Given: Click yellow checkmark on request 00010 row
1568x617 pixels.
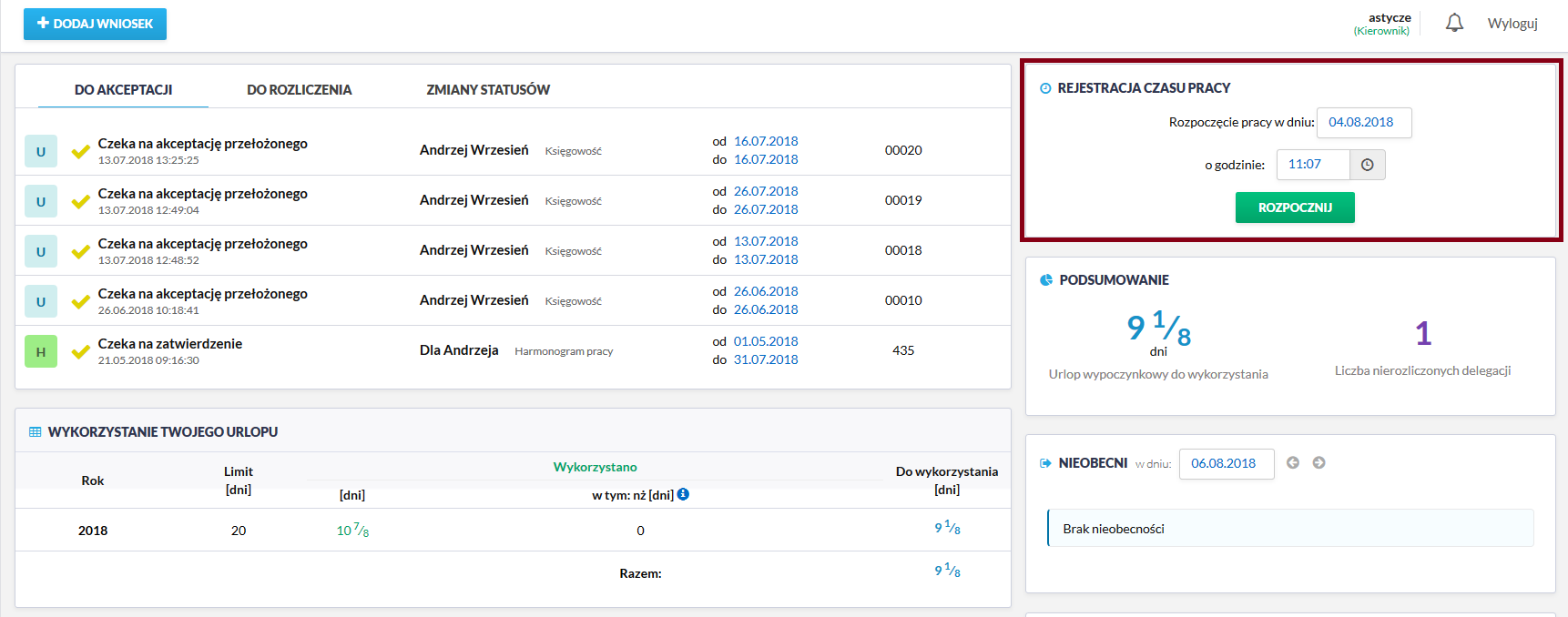Looking at the screenshot, I should pyautogui.click(x=81, y=301).
